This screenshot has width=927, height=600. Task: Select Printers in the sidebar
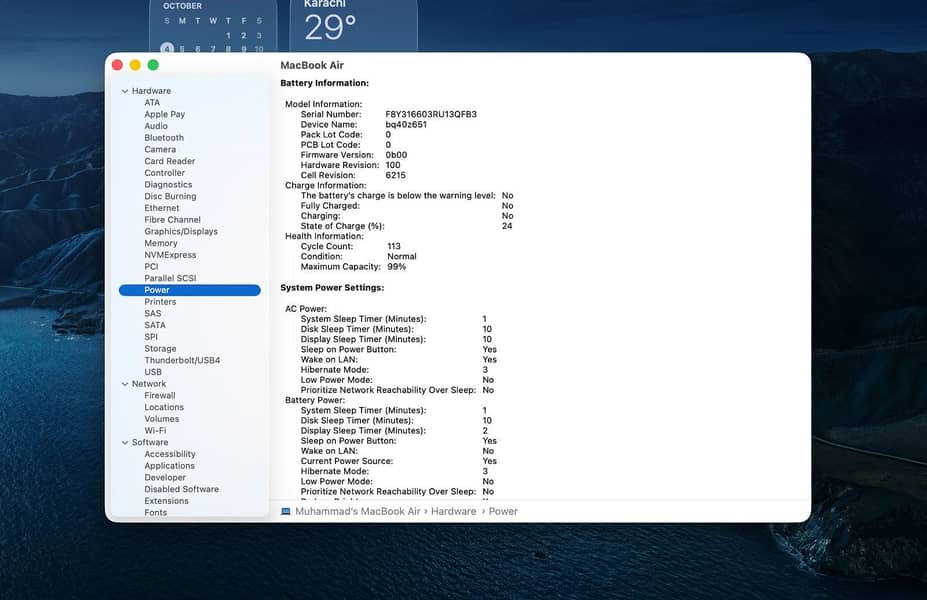(160, 301)
